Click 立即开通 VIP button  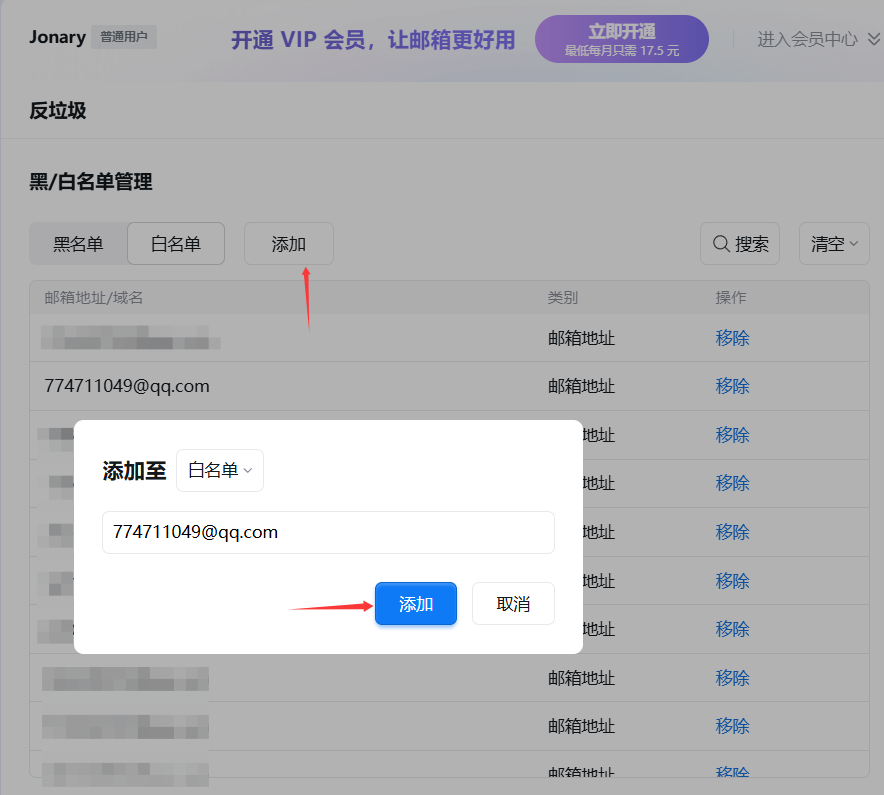click(622, 39)
